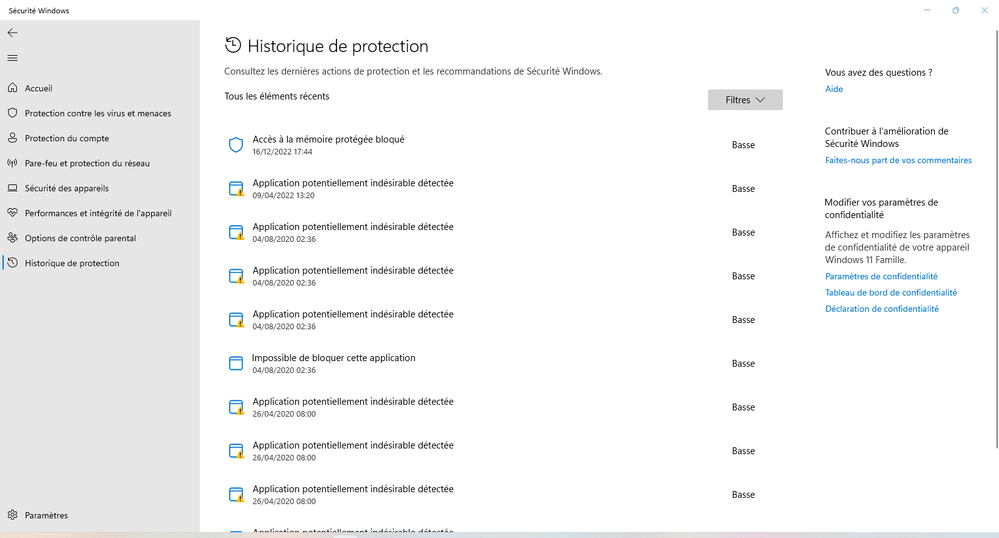This screenshot has width=999, height=538.
Task: Click Faites-nous part de vos commentaires link
Action: 898,160
